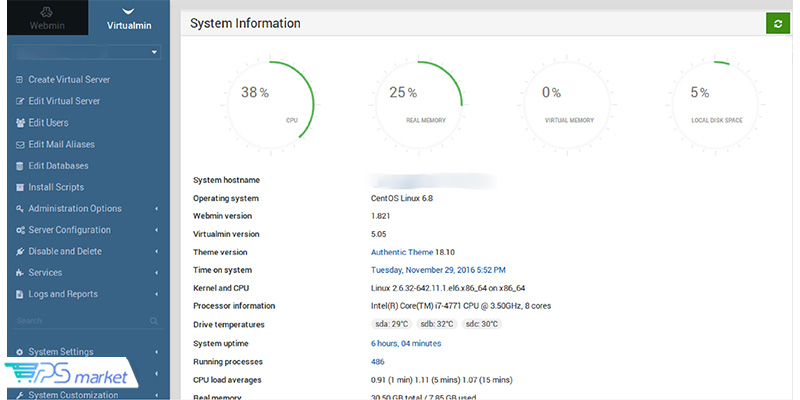Open Edit Databases menu item
Screen dimensions: 800x400
tap(58, 166)
